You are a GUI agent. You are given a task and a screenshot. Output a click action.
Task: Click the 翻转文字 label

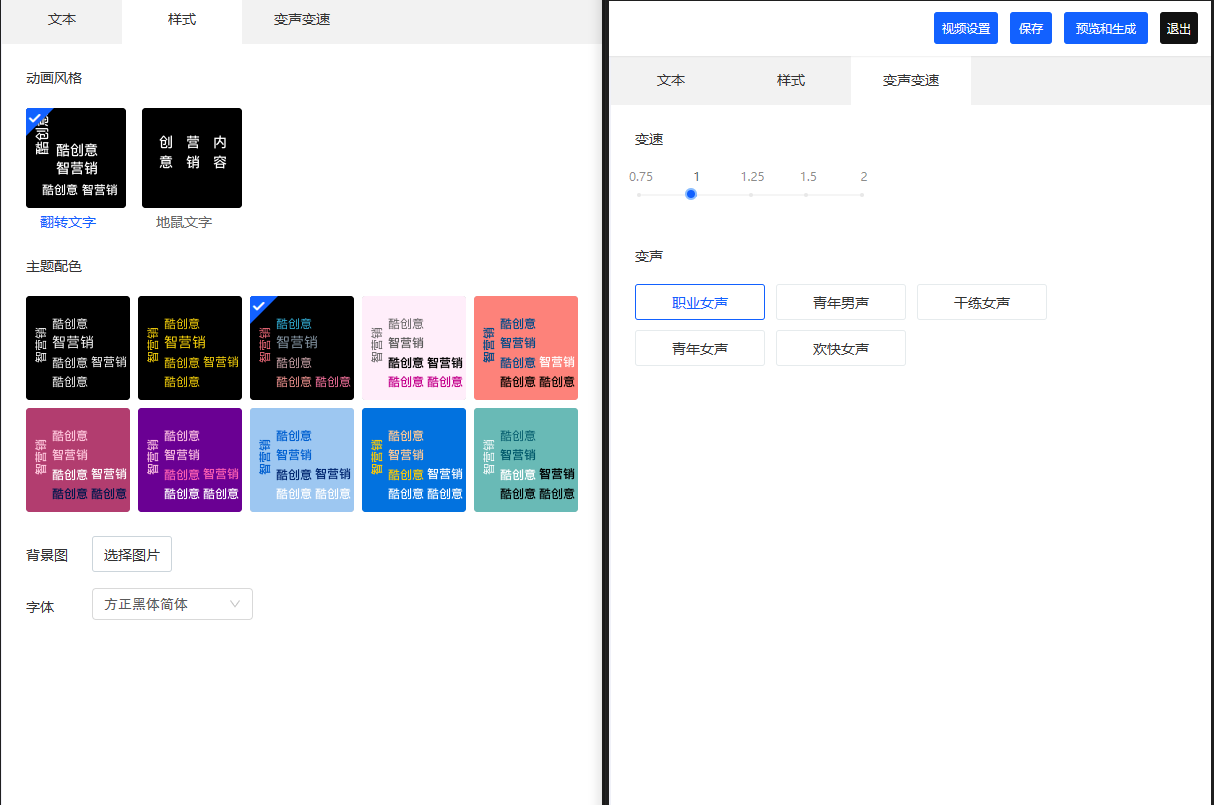pyautogui.click(x=68, y=222)
